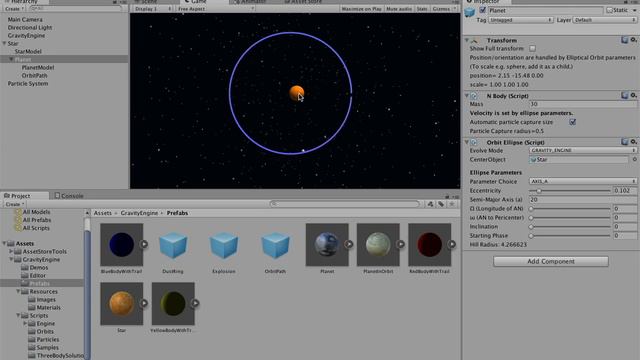Viewport: 640px width, 360px height.
Task: Toggle the Static checkbox
Action: point(609,10)
